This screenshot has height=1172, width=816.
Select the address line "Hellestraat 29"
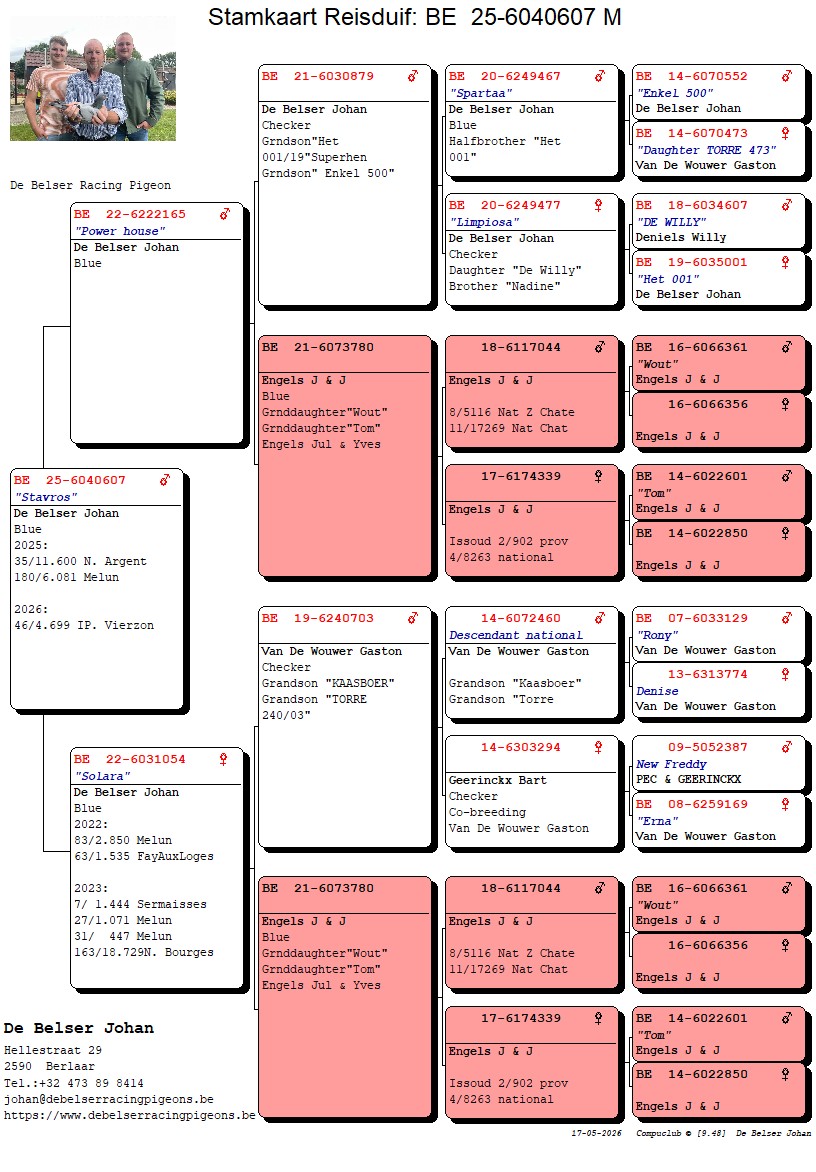click(x=53, y=1051)
